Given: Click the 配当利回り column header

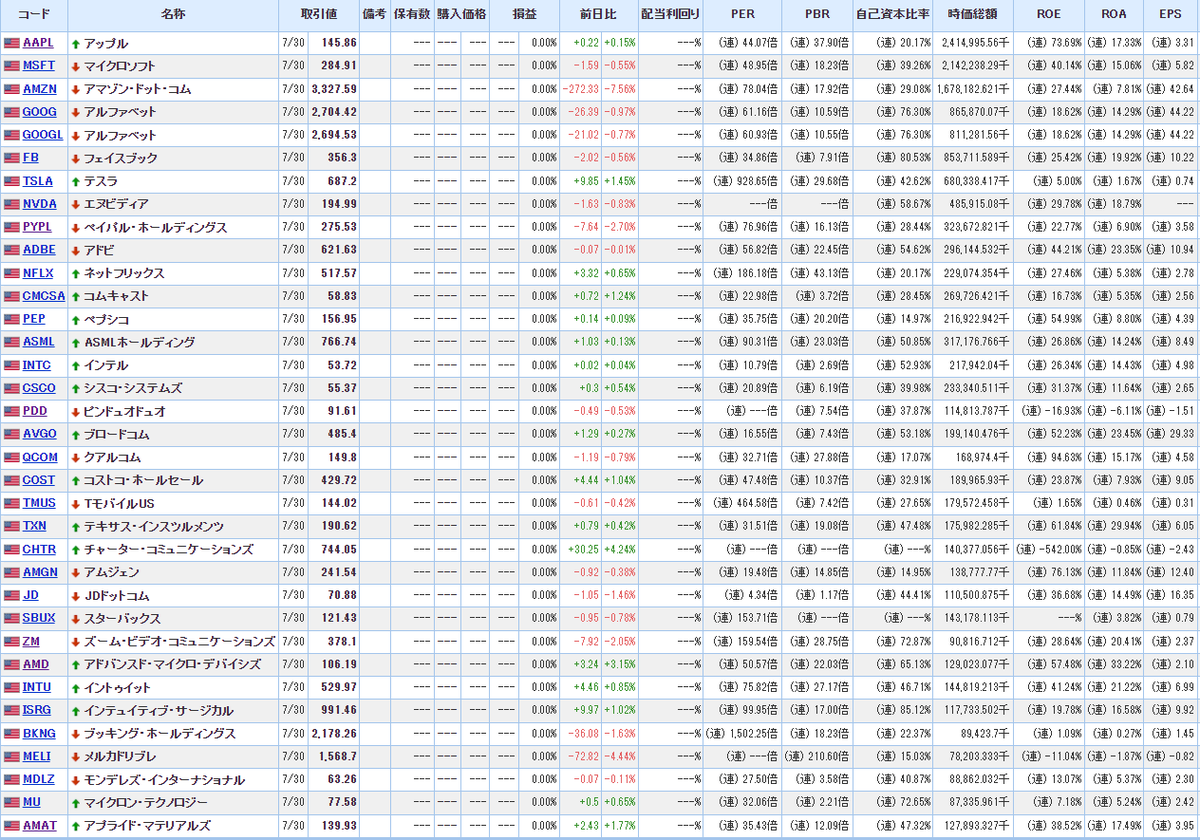Looking at the screenshot, I should pyautogui.click(x=670, y=15).
